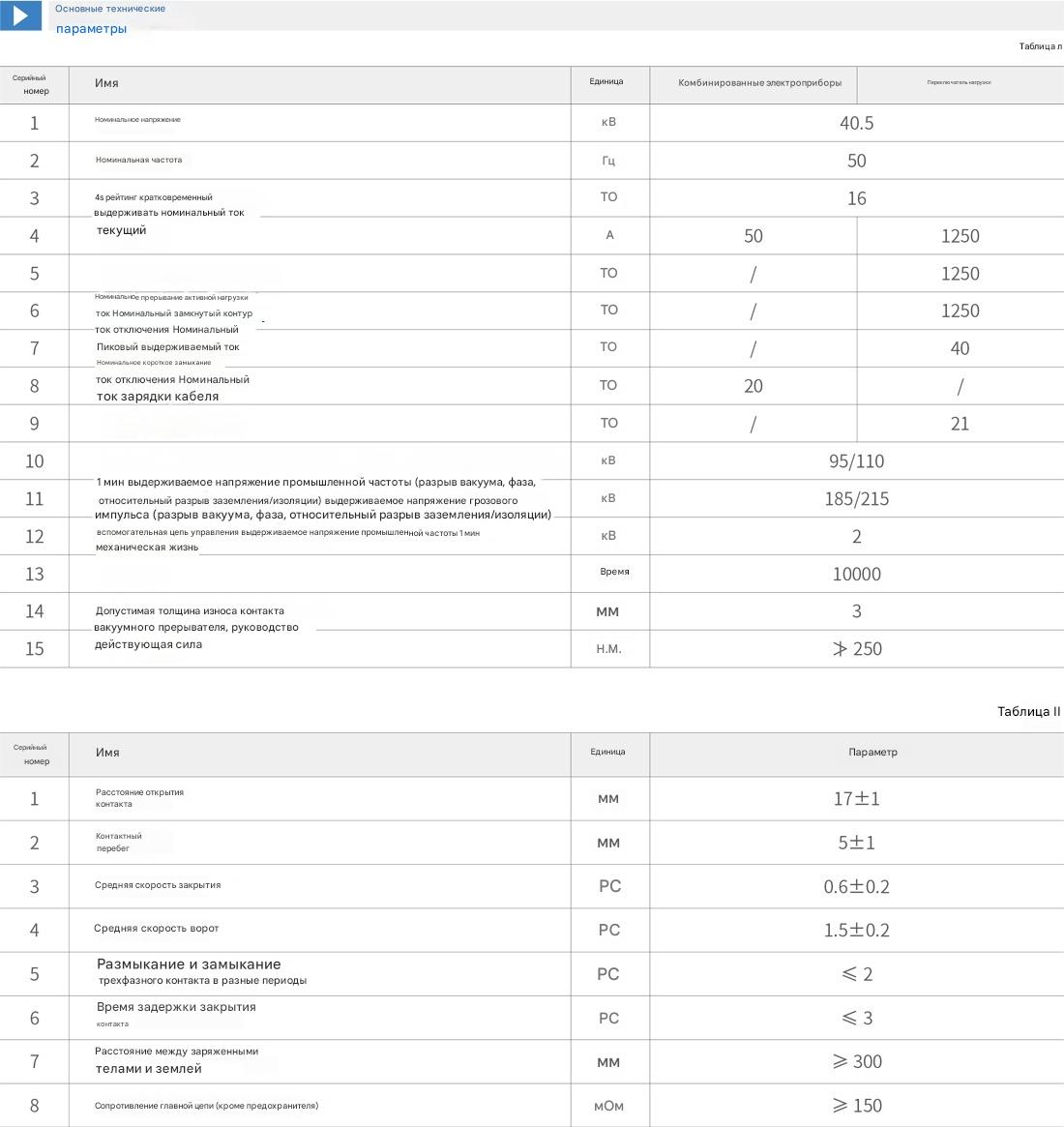The width and height of the screenshot is (1064, 1127).
Task: Select the 95/110 kV value cell
Action: (x=856, y=461)
